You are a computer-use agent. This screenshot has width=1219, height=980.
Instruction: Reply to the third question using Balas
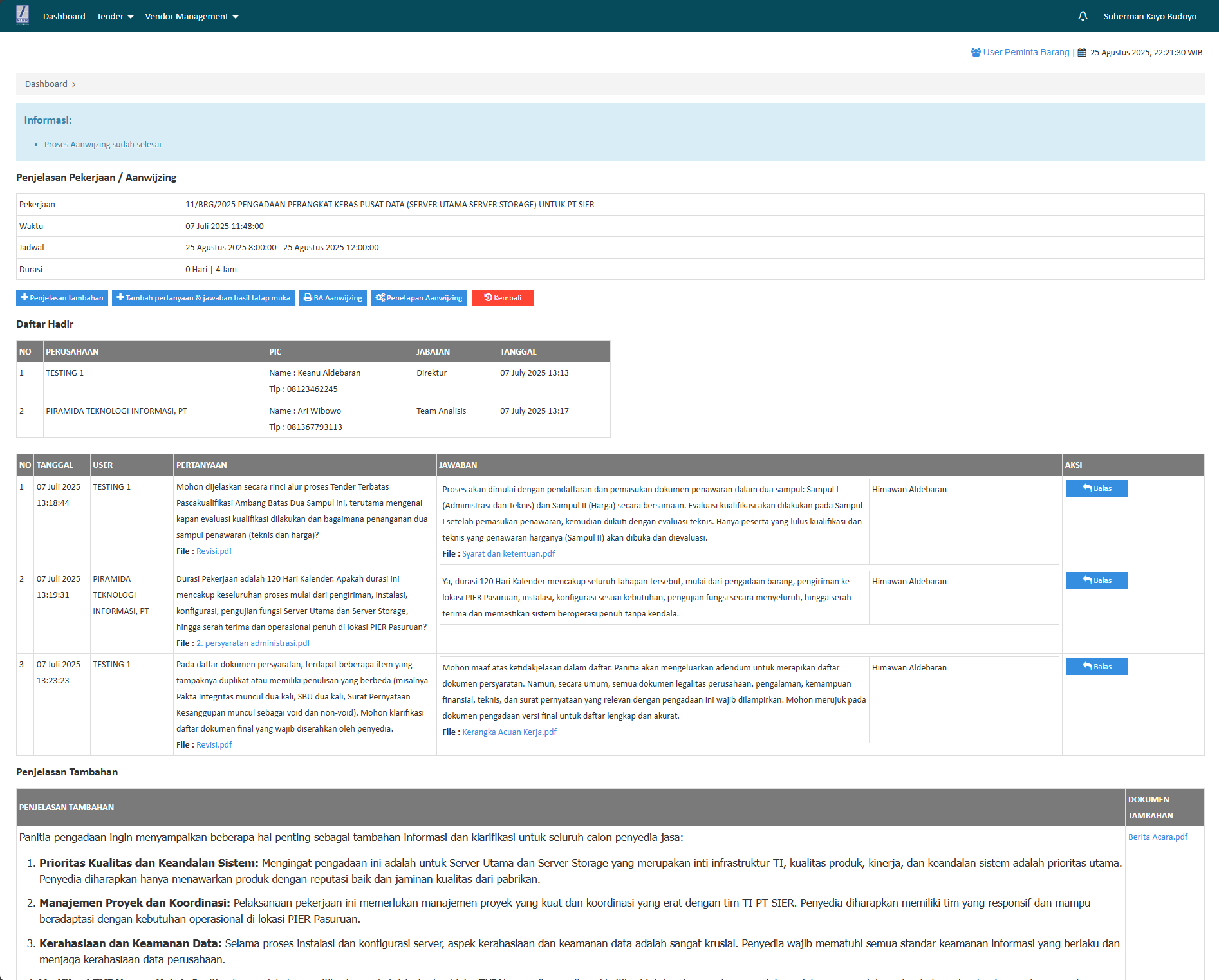click(x=1096, y=667)
